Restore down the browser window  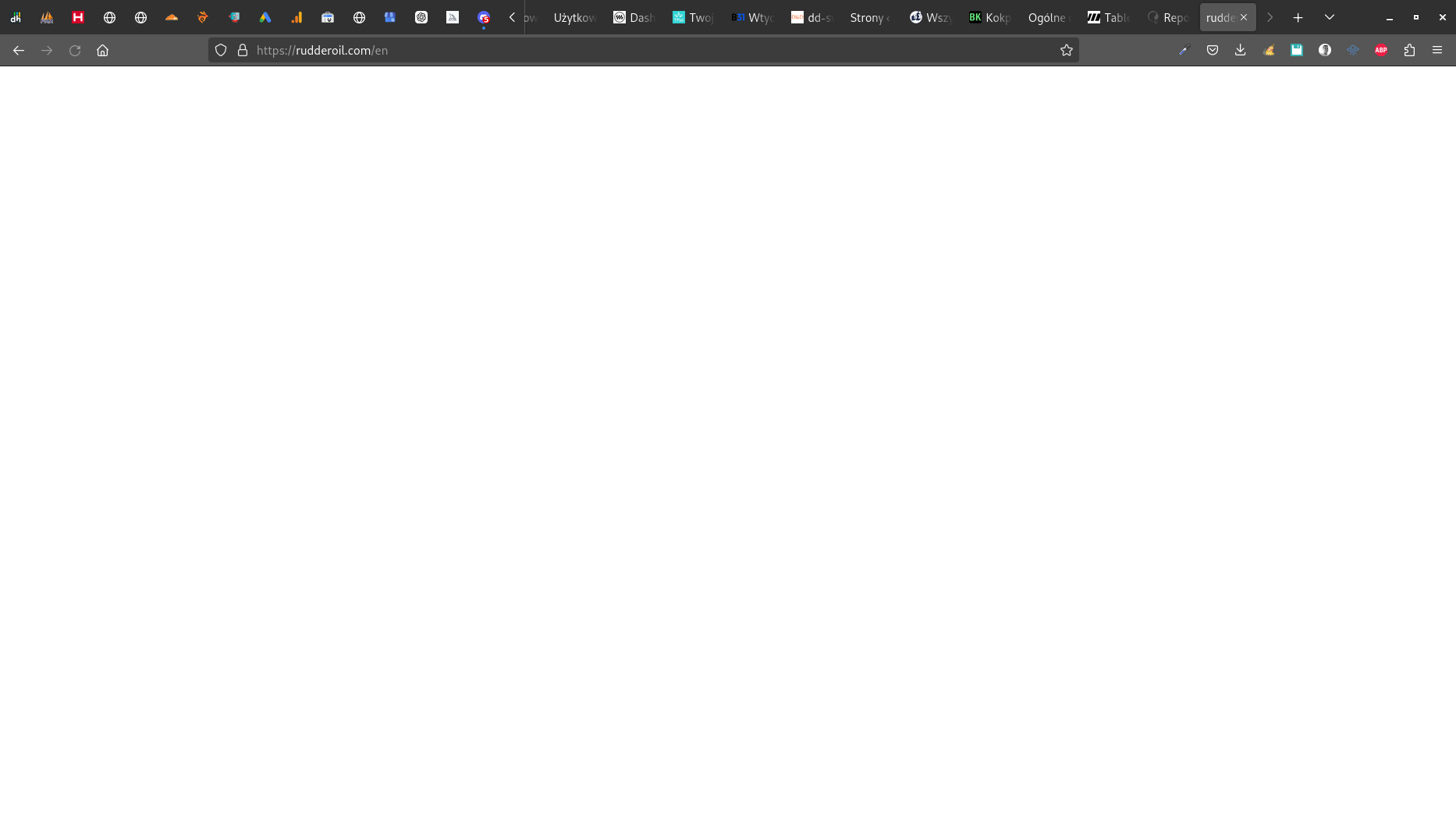(x=1416, y=17)
